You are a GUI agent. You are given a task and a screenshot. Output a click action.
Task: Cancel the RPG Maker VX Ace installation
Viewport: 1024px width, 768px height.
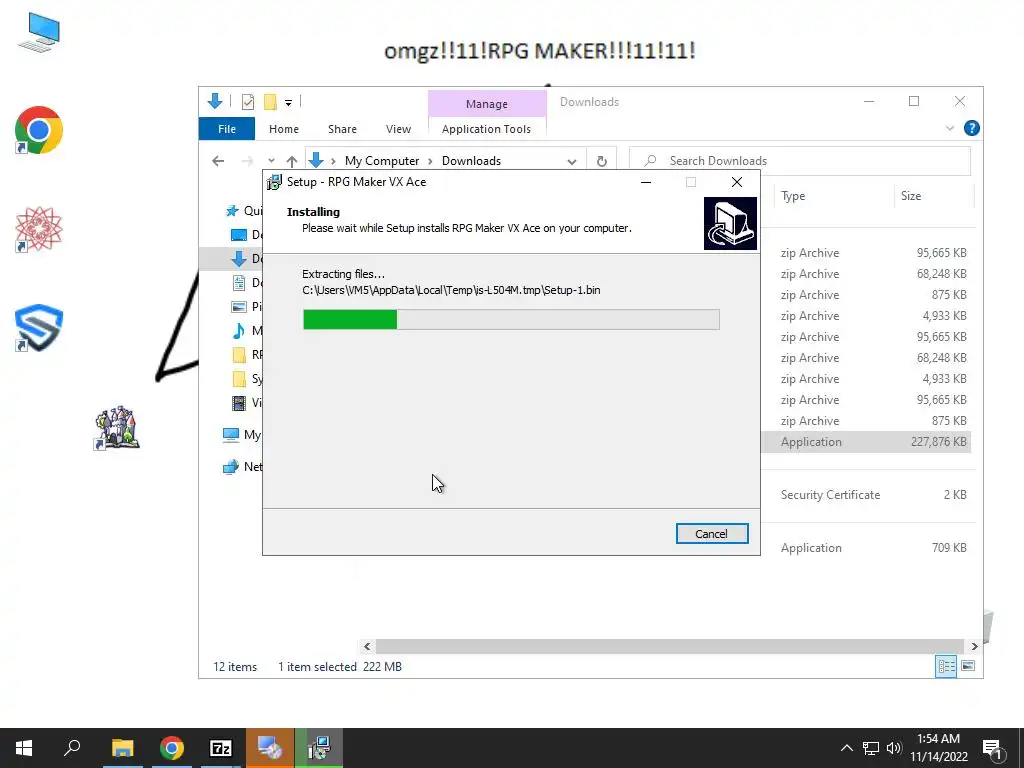tap(712, 534)
